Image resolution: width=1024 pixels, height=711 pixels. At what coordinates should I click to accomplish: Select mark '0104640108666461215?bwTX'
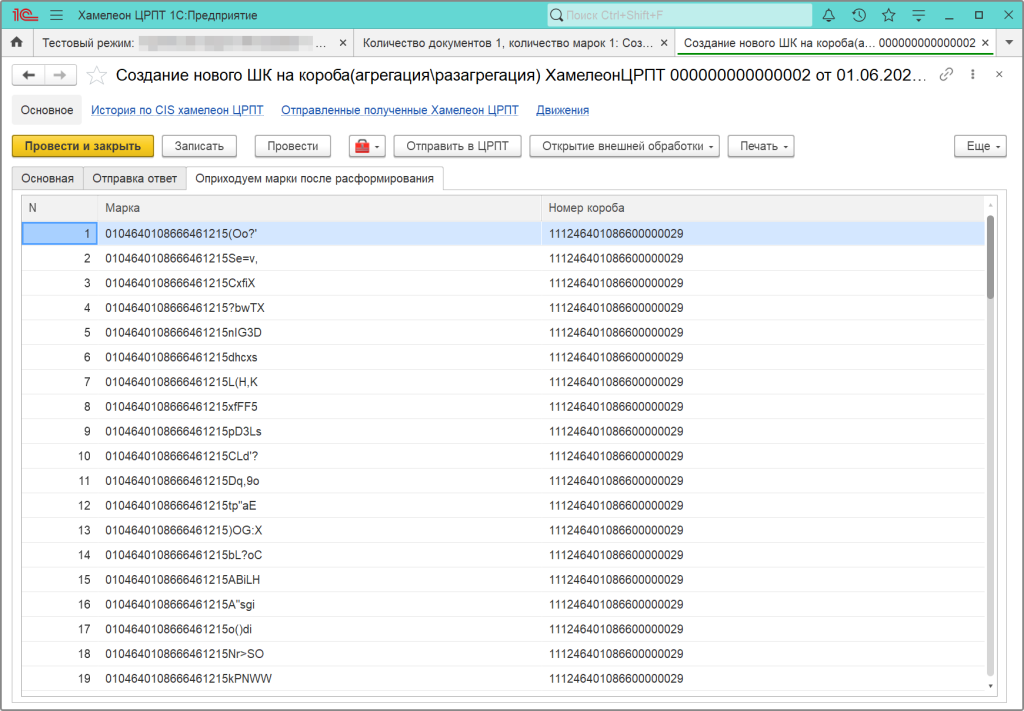(x=319, y=308)
